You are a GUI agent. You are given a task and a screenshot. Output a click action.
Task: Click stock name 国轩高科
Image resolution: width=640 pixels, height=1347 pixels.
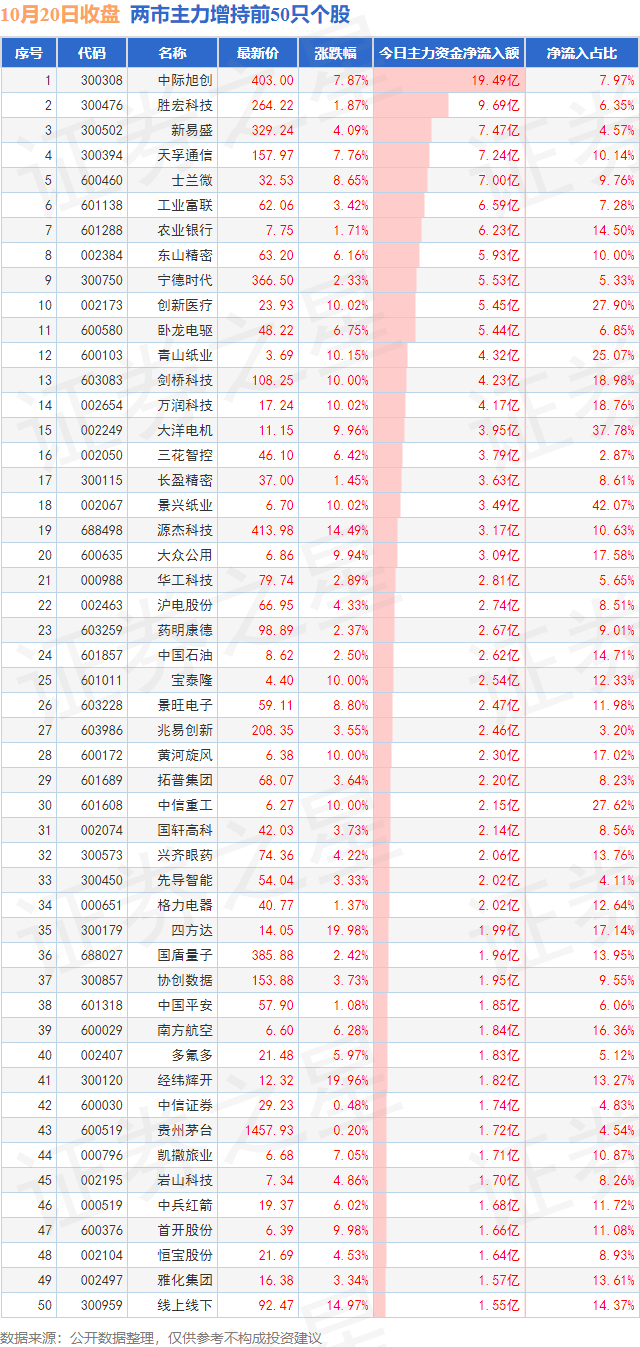185,830
